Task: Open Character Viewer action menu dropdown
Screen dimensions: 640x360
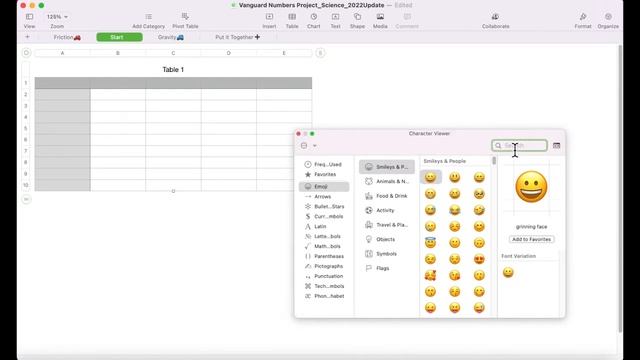Action: point(309,146)
